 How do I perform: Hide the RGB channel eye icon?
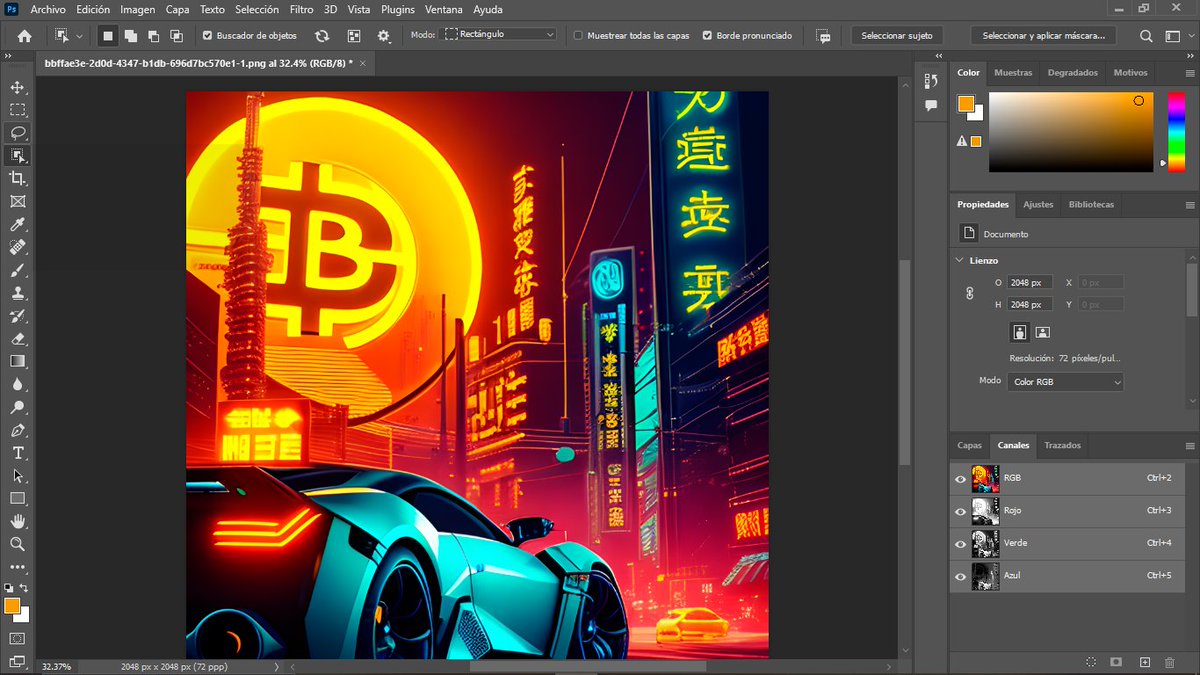tap(961, 479)
